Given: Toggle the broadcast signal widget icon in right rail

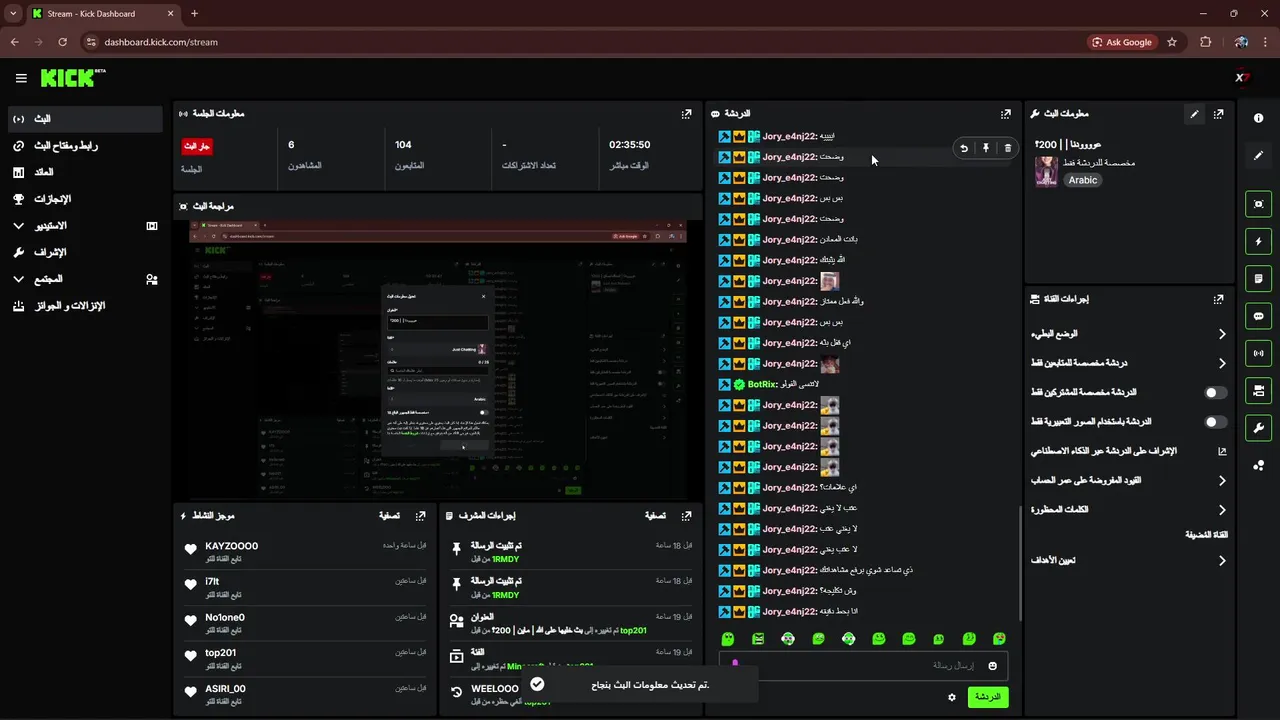Looking at the screenshot, I should 1258,353.
